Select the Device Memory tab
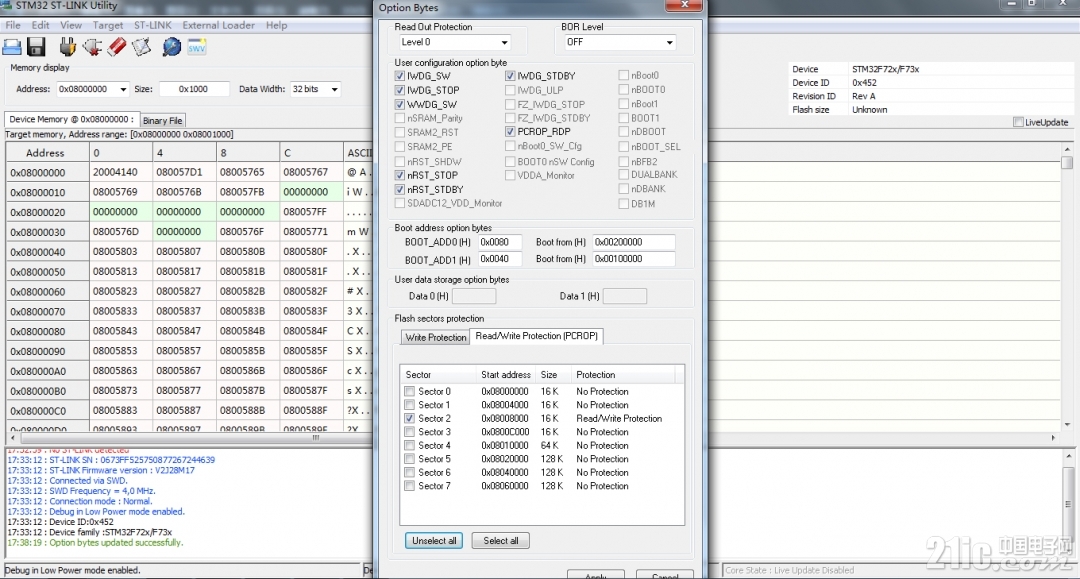The width and height of the screenshot is (1080, 579). 71,119
